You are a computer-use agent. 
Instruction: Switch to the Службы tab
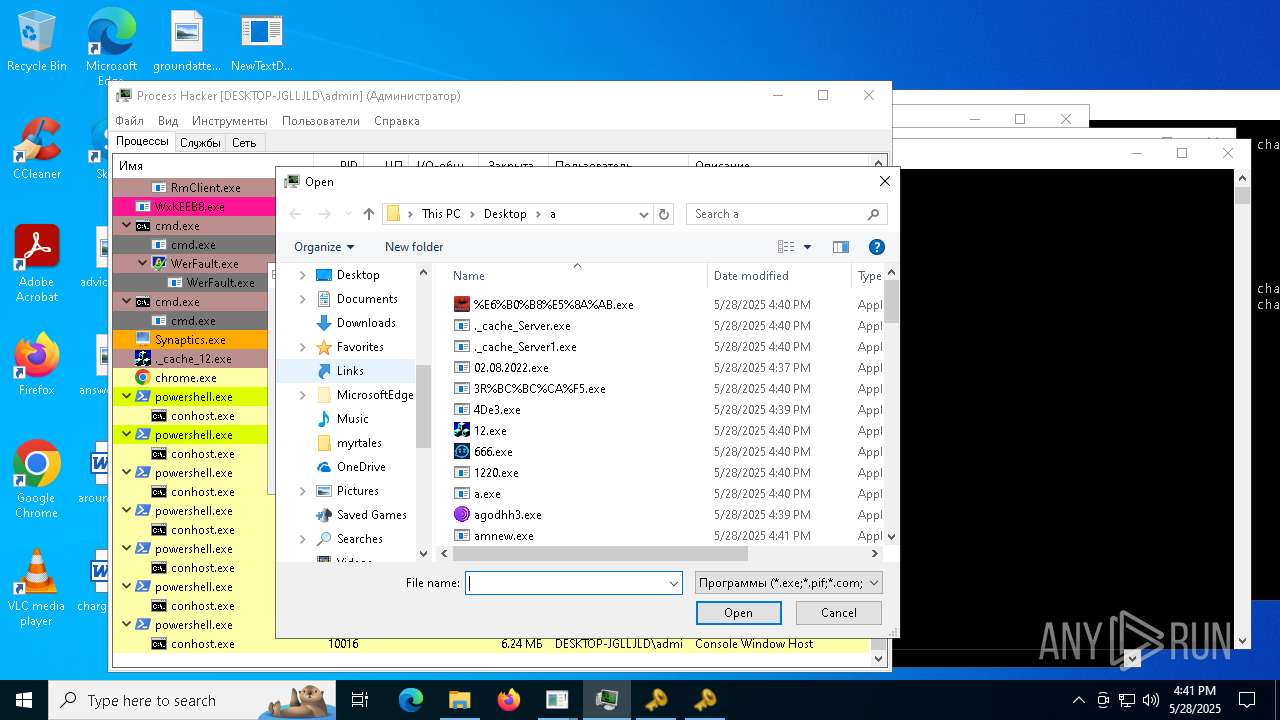tap(200, 143)
